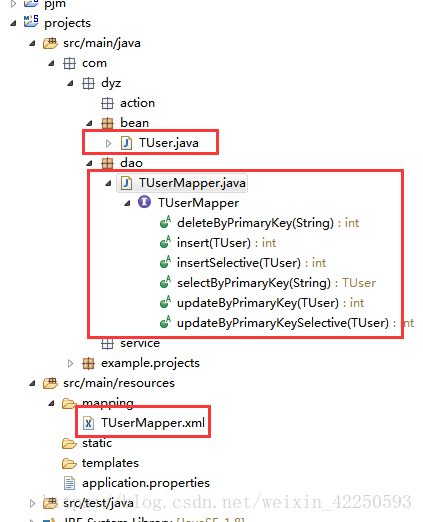423x522 pixels.
Task: Click the projects Maven project icon
Action: (31, 22)
